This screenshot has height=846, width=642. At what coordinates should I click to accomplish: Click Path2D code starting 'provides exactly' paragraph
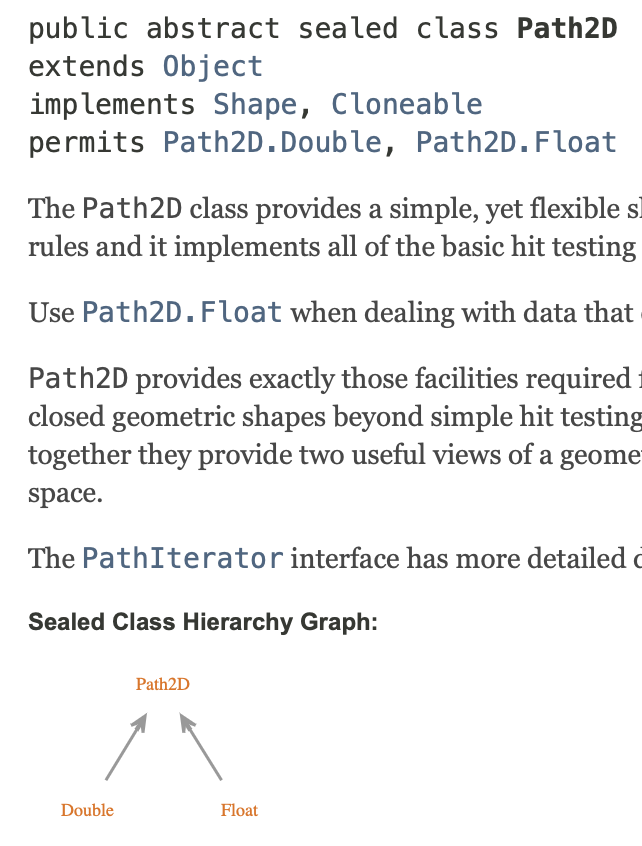click(78, 379)
